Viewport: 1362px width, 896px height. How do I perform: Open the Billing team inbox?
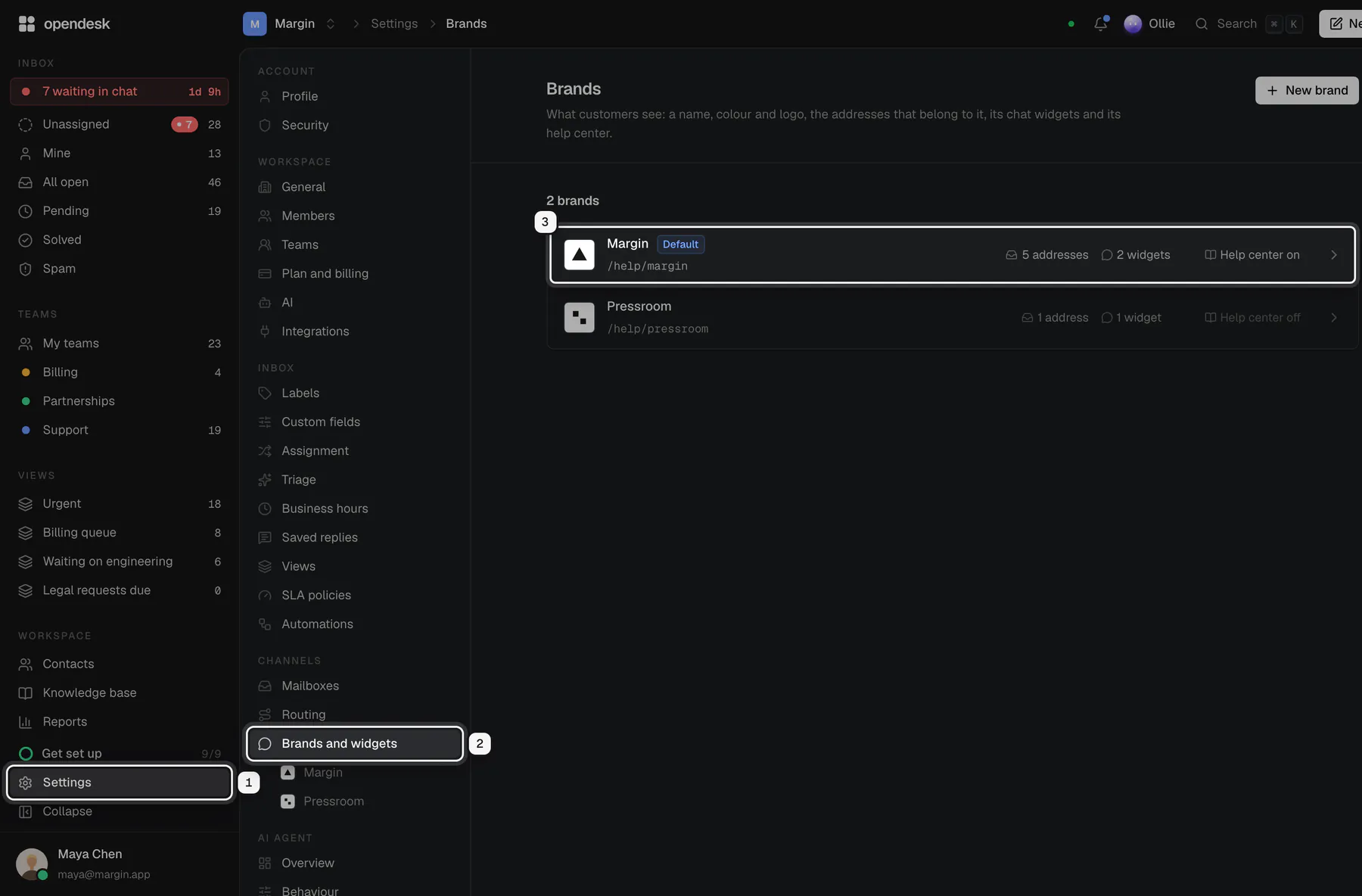[x=120, y=372]
